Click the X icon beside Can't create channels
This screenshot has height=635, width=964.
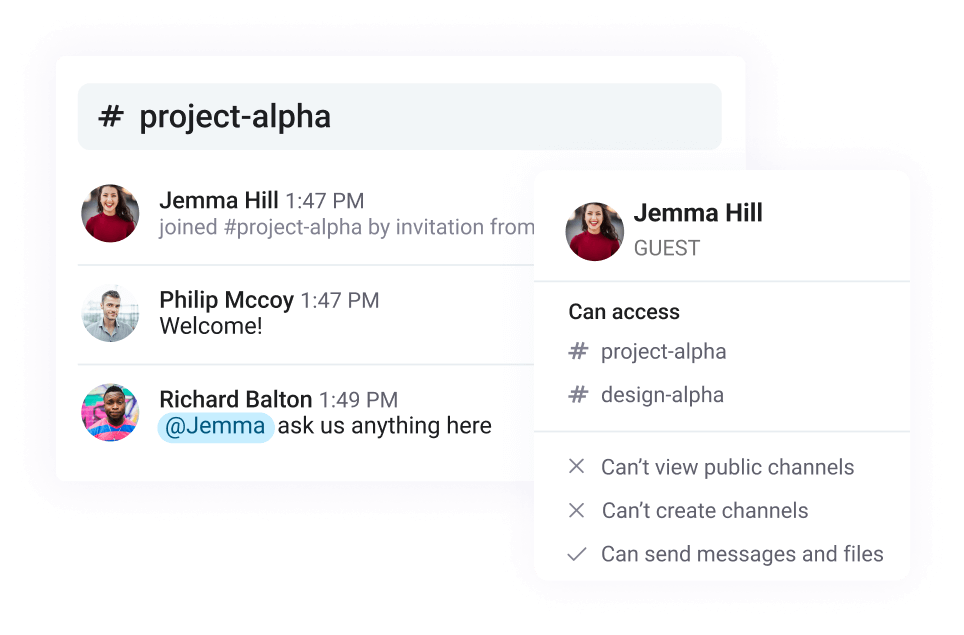pos(577,510)
